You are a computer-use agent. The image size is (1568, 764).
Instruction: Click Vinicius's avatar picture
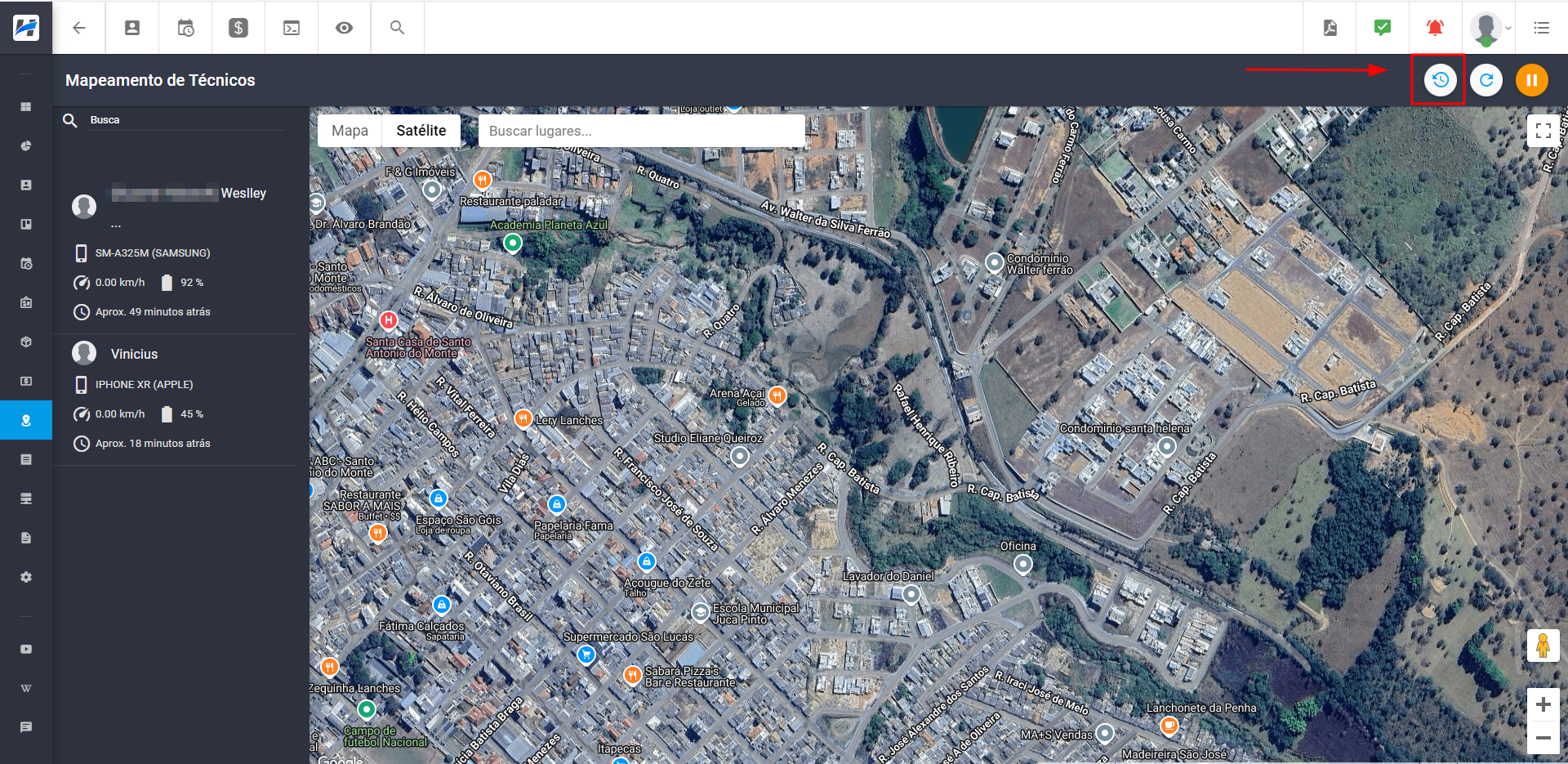click(84, 353)
